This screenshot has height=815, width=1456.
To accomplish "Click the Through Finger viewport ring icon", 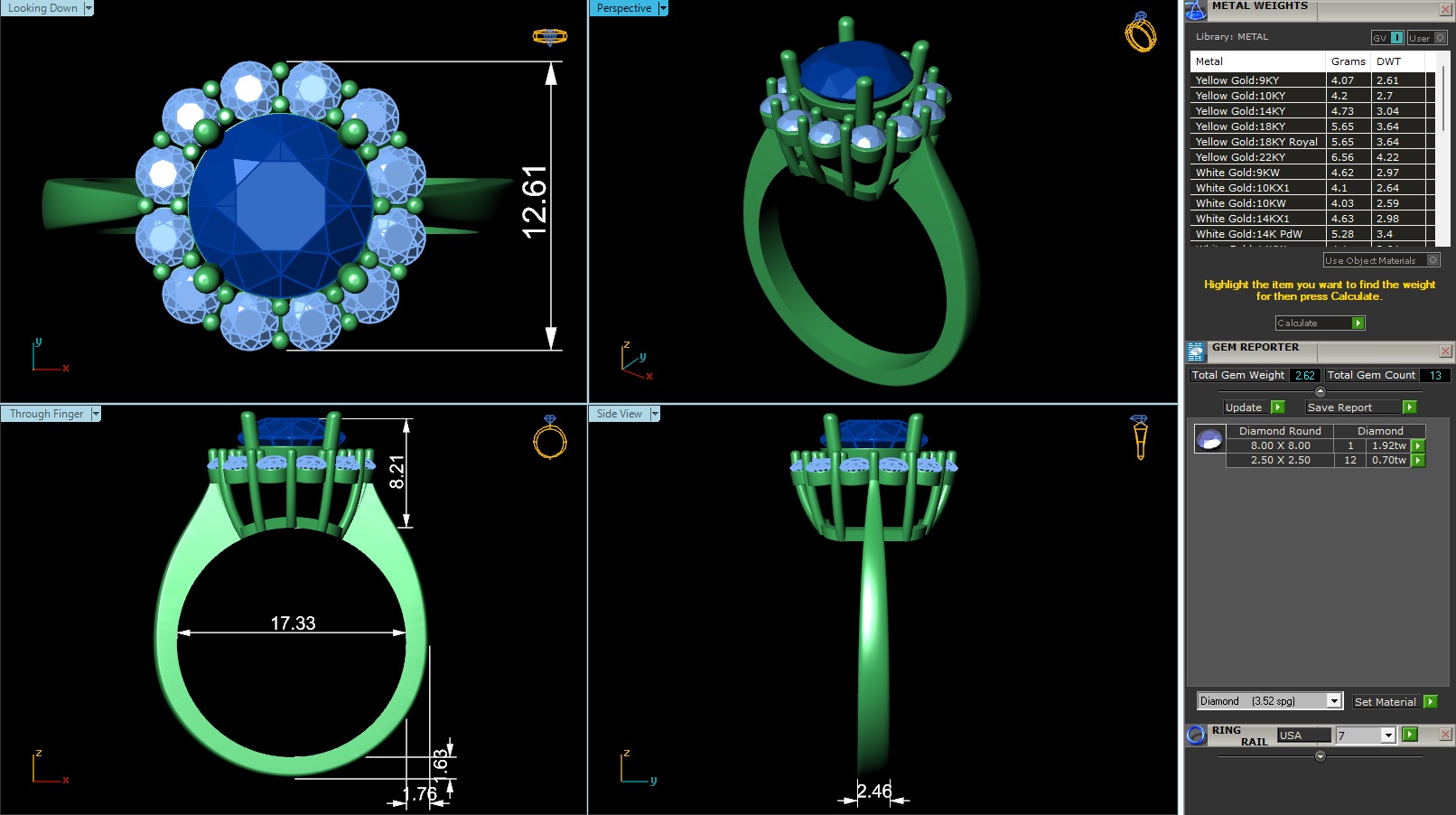I will 550,436.
